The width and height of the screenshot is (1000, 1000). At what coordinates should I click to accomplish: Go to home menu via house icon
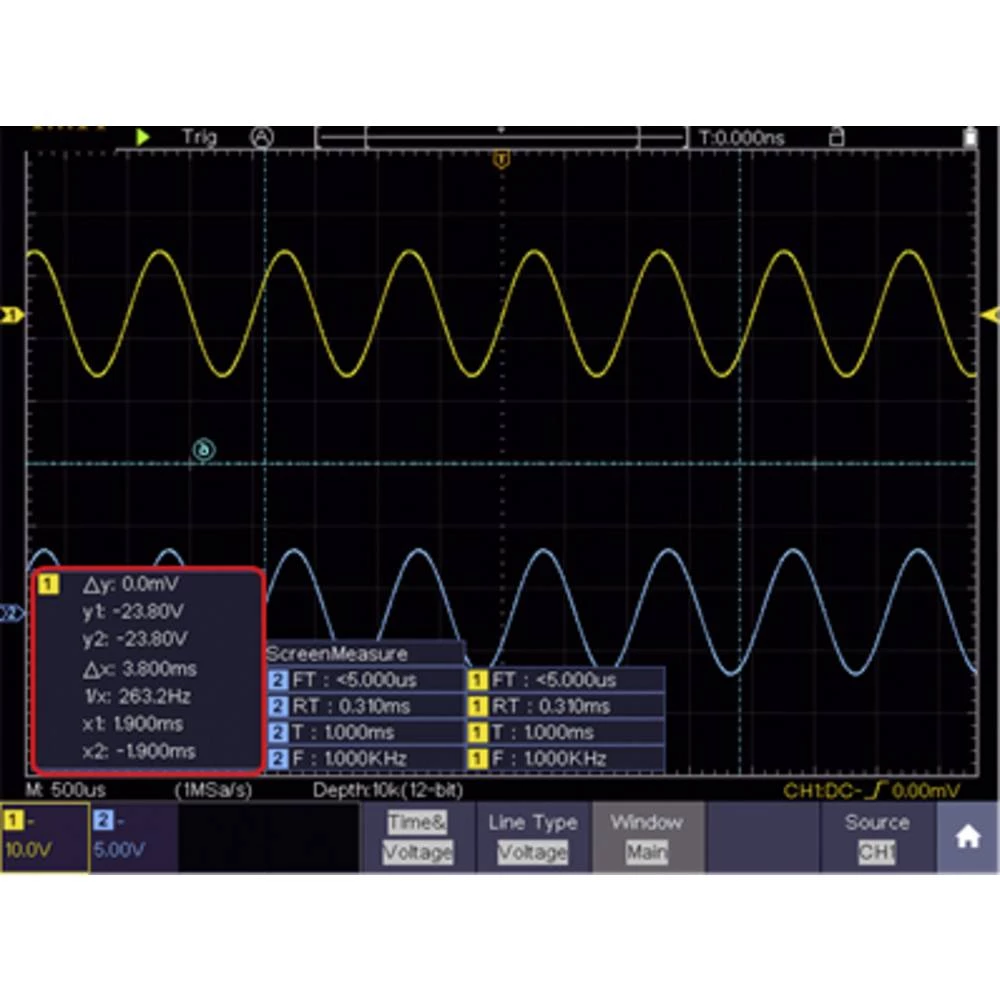967,838
